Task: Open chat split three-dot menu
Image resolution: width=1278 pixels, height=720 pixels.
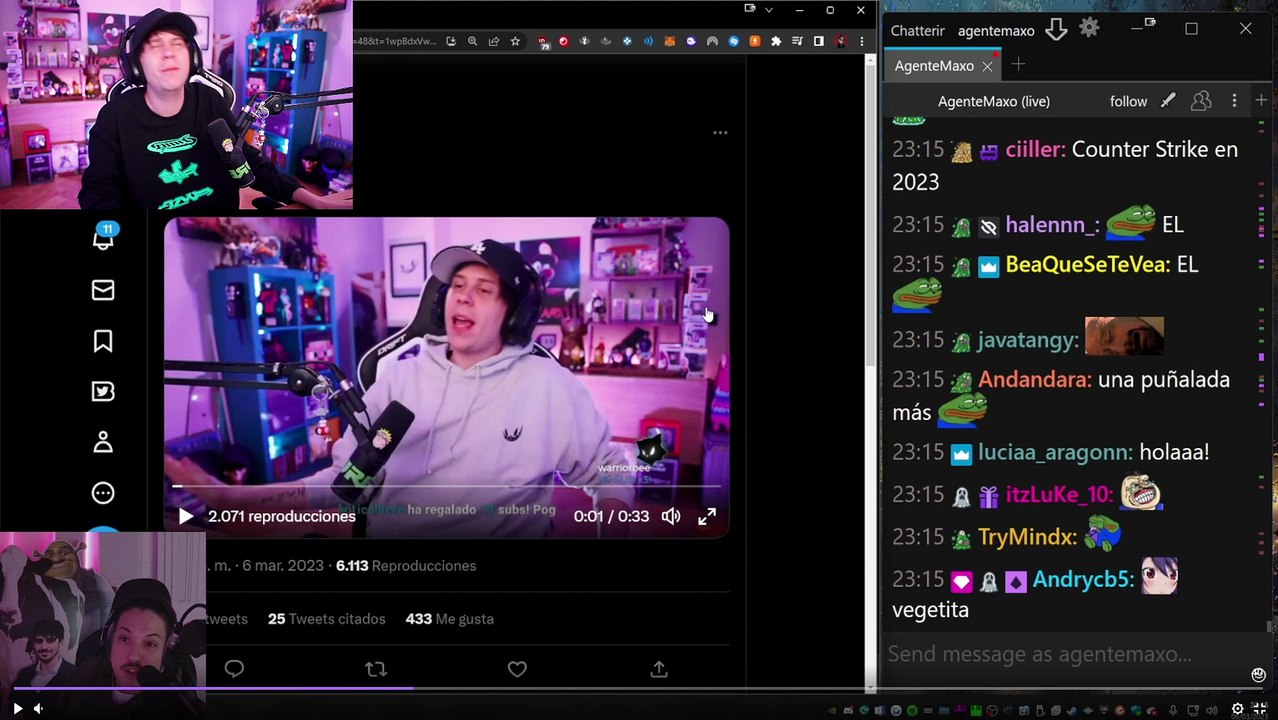Action: [x=1234, y=101]
